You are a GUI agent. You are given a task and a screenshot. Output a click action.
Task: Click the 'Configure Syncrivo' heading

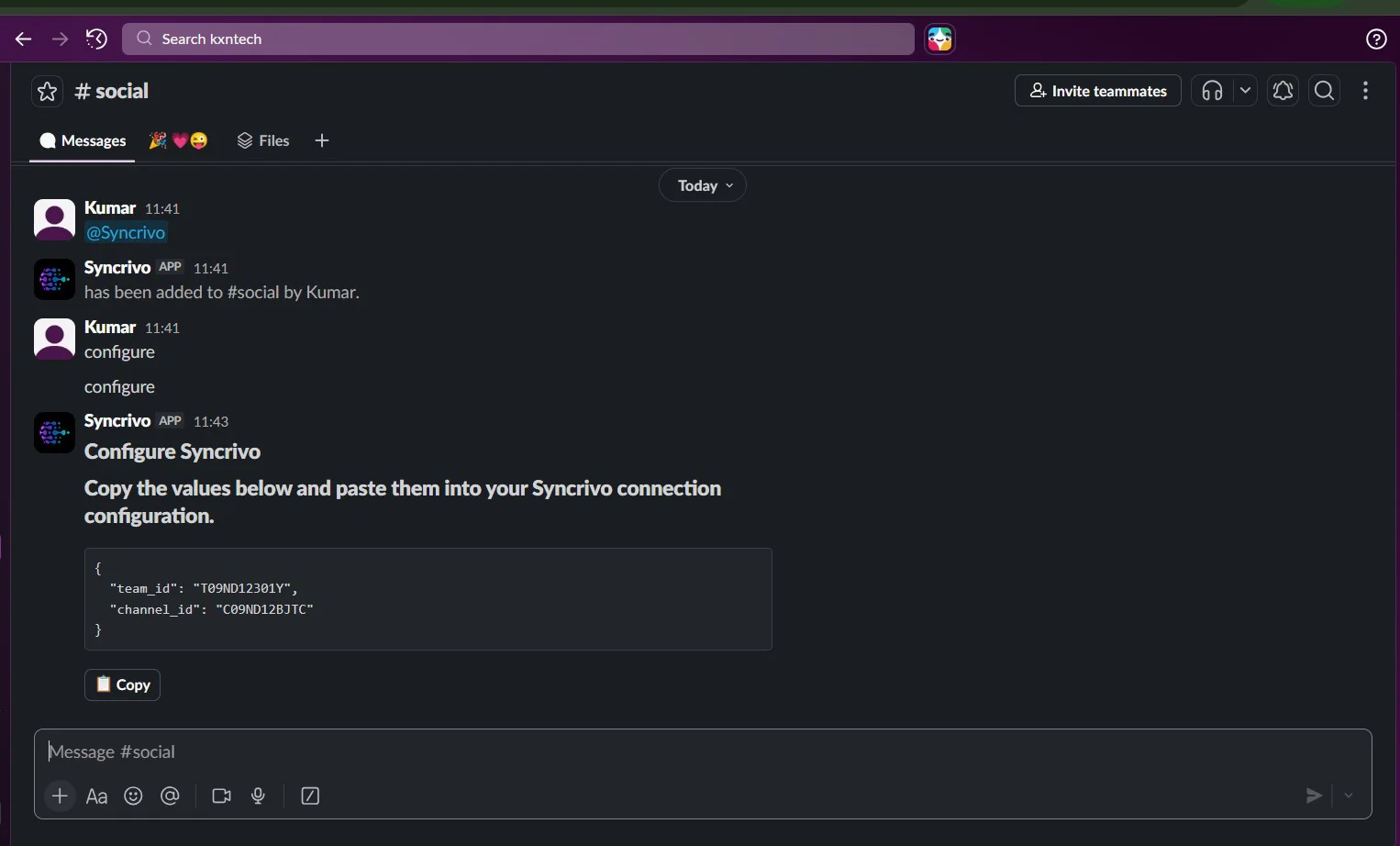click(x=172, y=451)
